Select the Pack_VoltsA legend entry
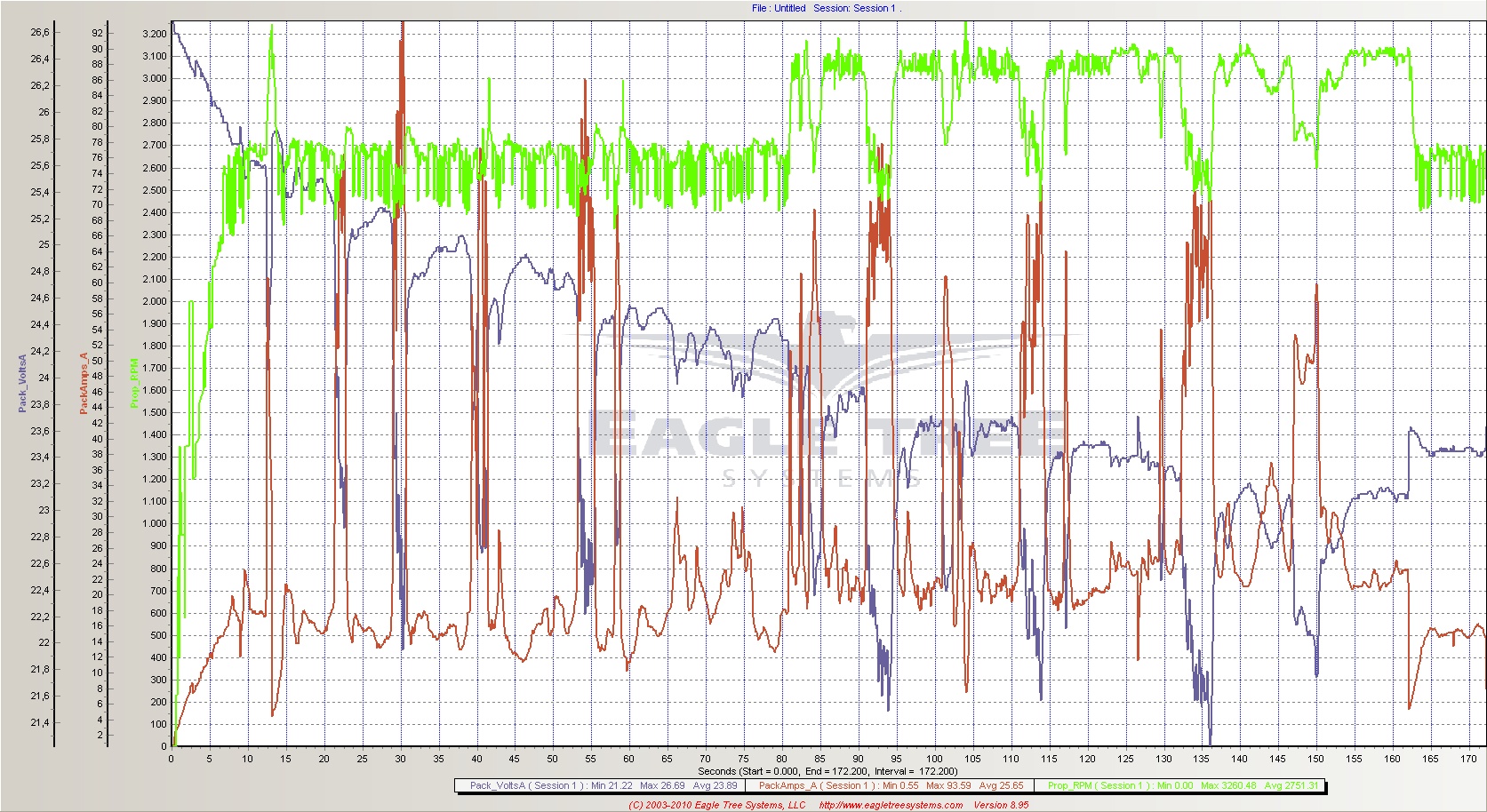Viewport: 1487px width, 812px height. [x=598, y=785]
